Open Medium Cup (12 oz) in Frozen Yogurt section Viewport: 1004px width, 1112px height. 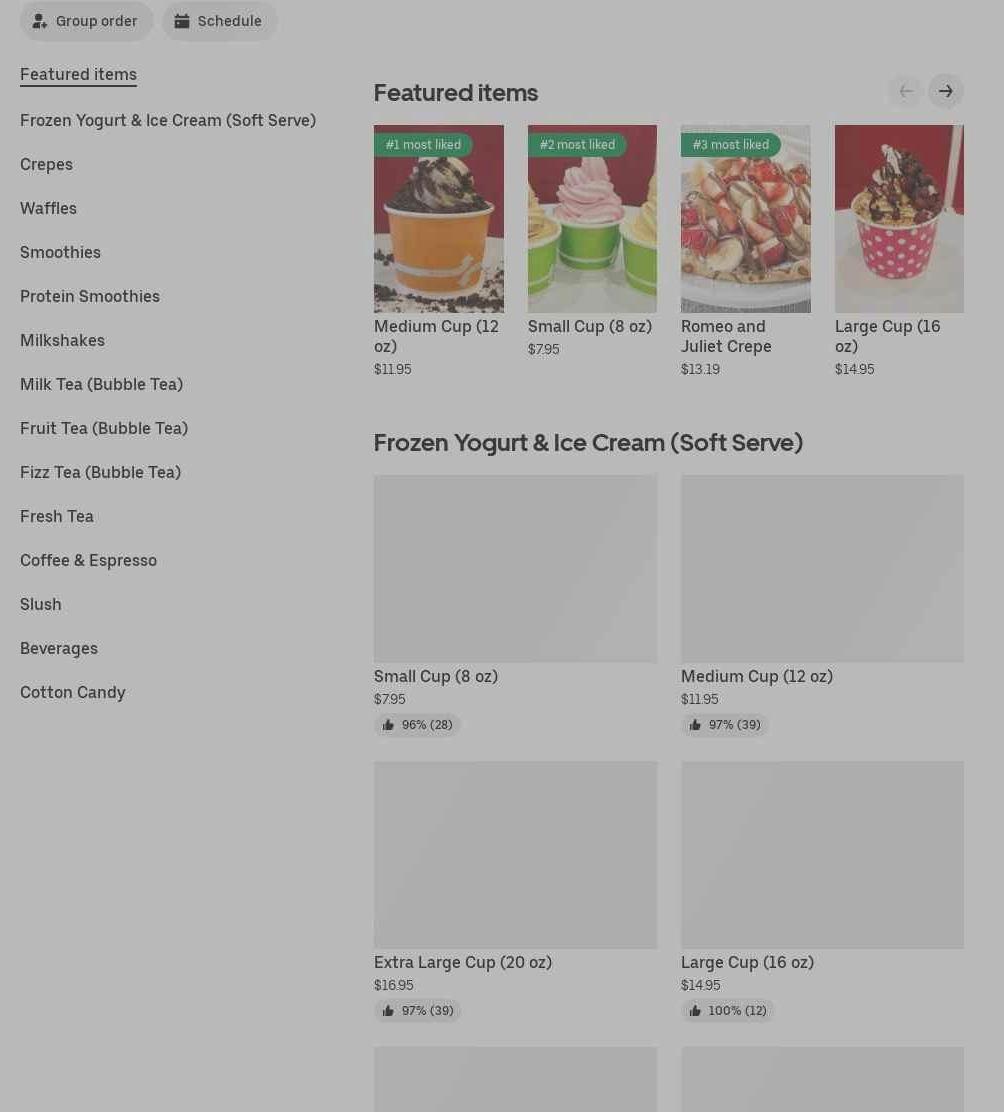[x=757, y=677]
